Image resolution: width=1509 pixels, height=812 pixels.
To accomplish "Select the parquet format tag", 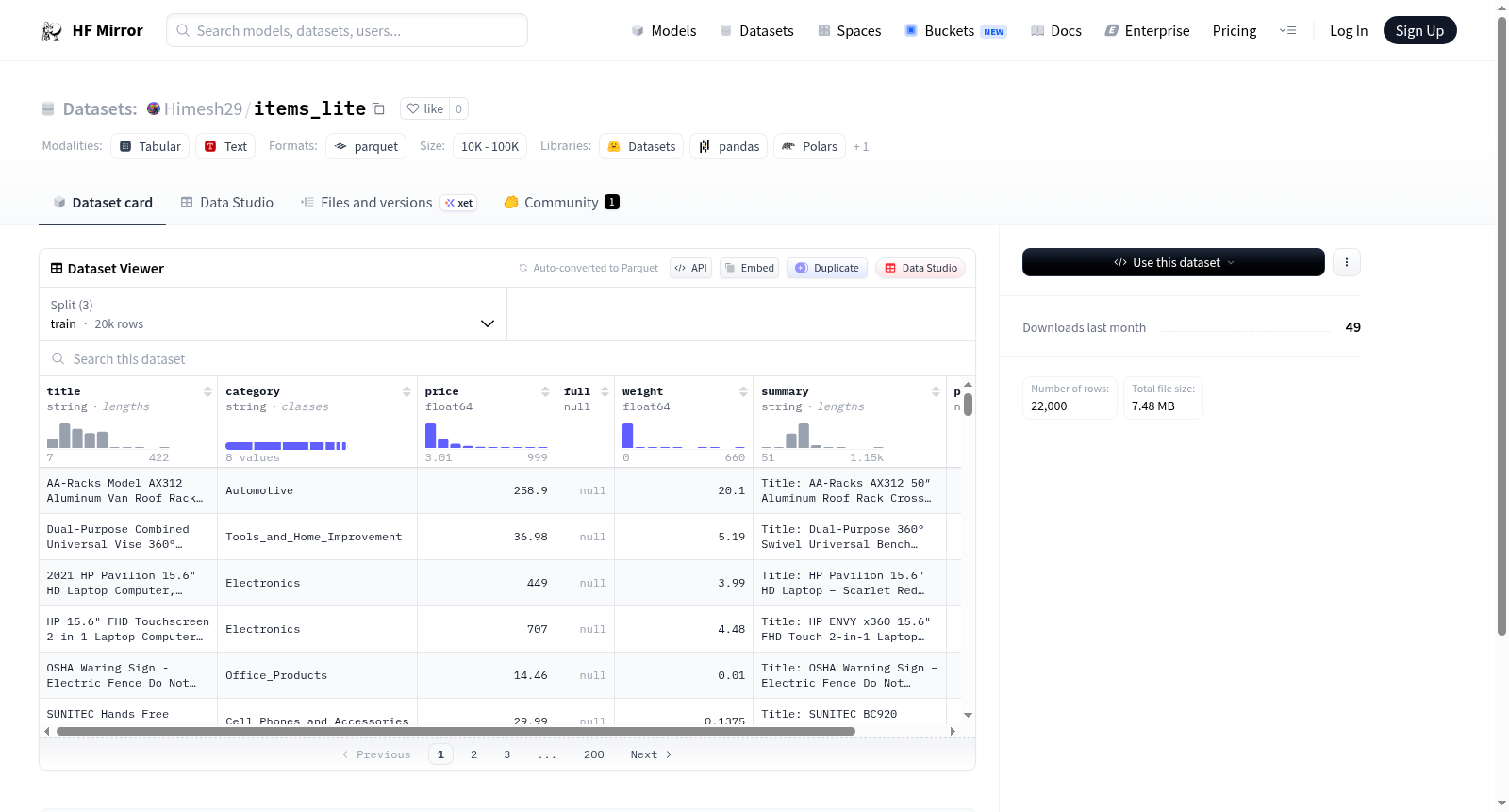I will [x=366, y=146].
